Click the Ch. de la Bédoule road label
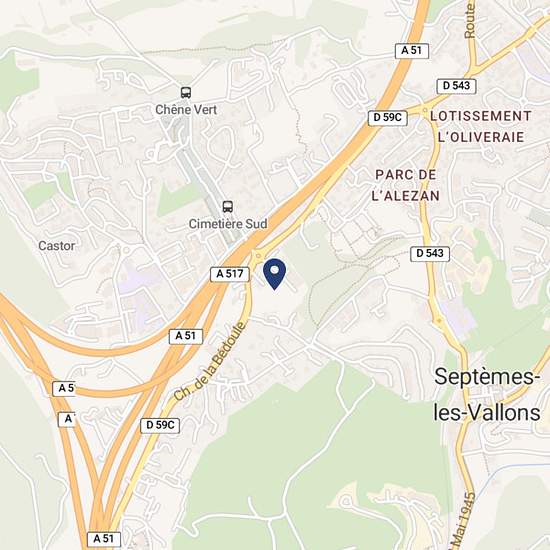 [209, 361]
